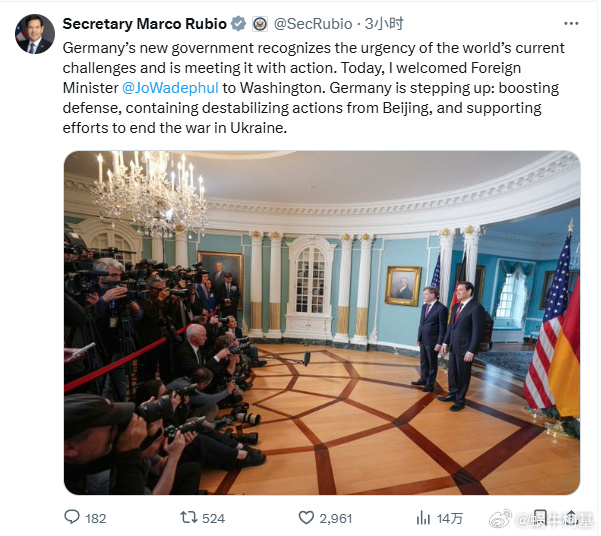The width and height of the screenshot is (601, 536).
Task: Open the 3小时 timestamp link
Action: (x=384, y=24)
